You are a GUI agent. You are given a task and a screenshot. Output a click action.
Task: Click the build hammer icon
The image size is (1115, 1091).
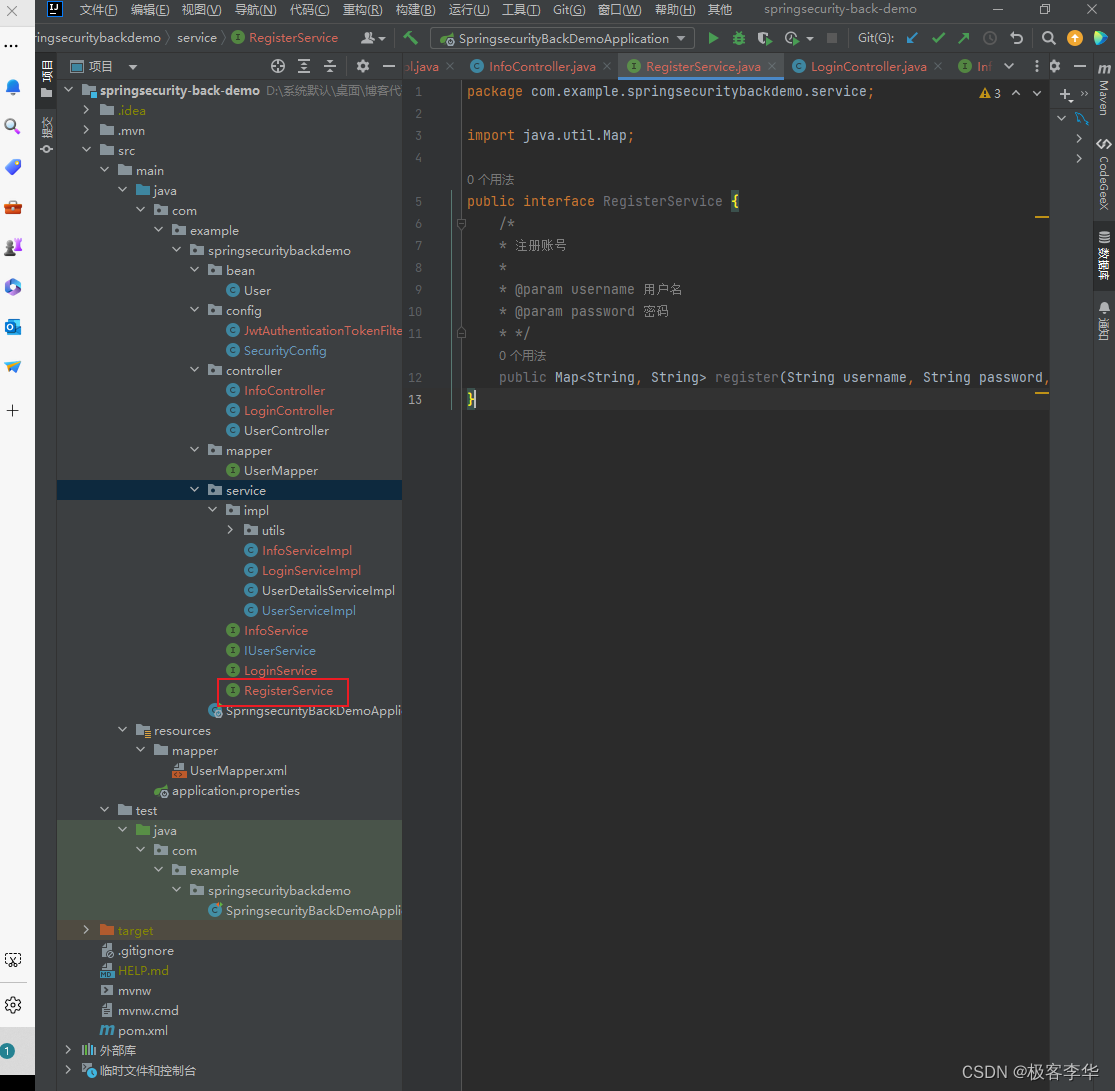411,38
